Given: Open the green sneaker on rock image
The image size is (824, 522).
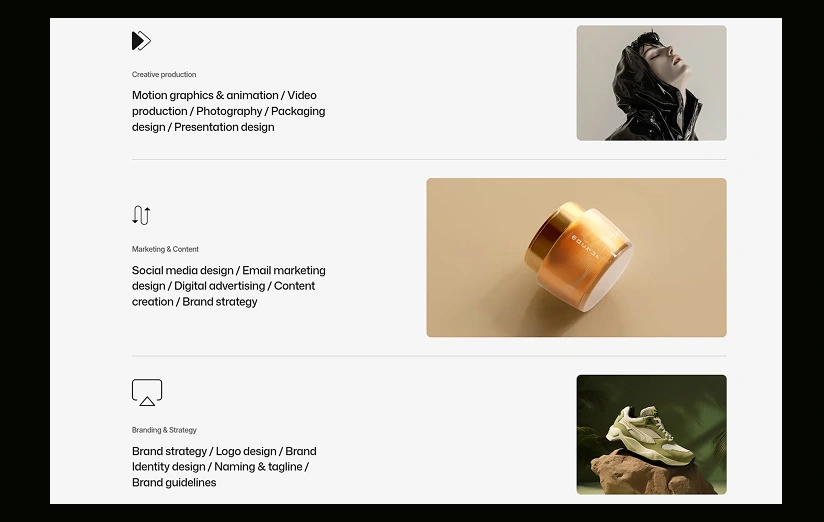Looking at the screenshot, I should [651, 435].
